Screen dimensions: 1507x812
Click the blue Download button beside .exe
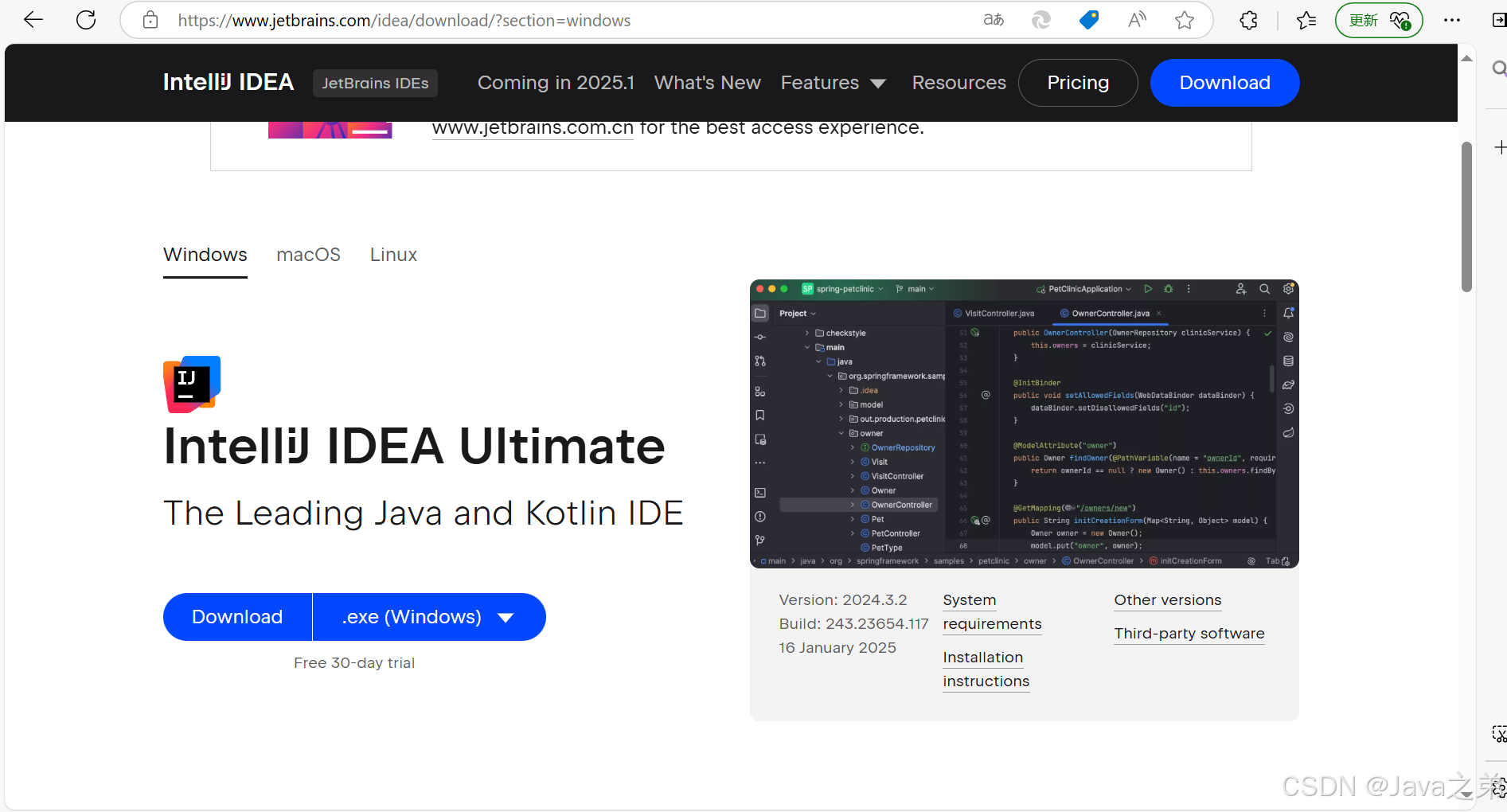pyautogui.click(x=237, y=617)
